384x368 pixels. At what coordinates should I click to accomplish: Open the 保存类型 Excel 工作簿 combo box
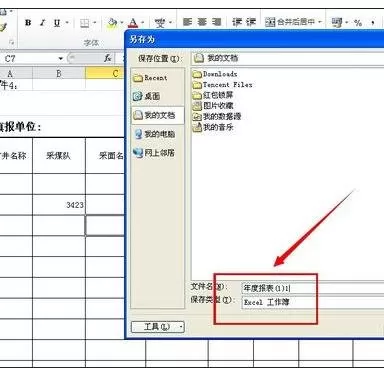313,302
